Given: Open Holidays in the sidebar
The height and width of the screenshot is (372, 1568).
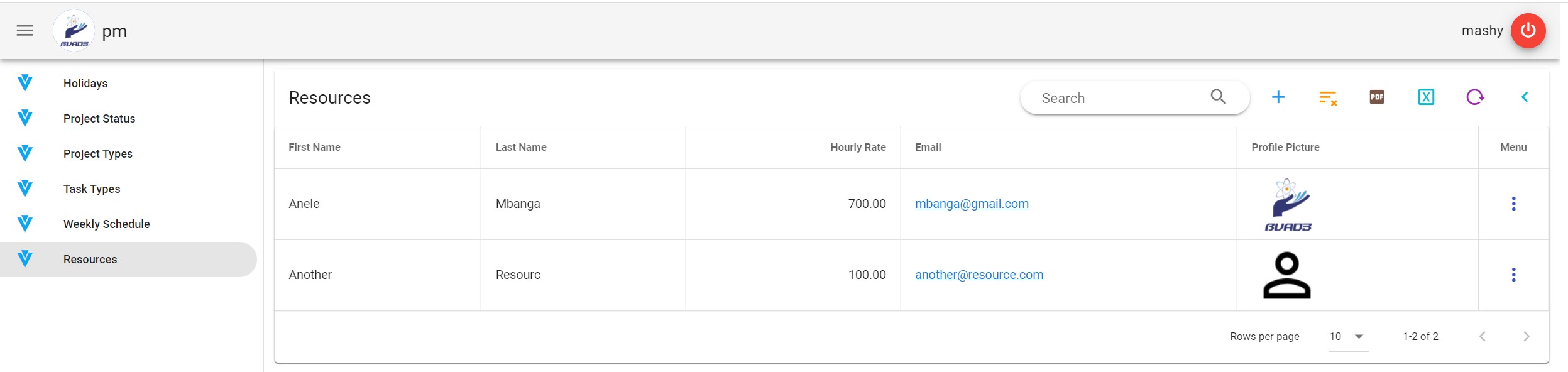Looking at the screenshot, I should [85, 84].
